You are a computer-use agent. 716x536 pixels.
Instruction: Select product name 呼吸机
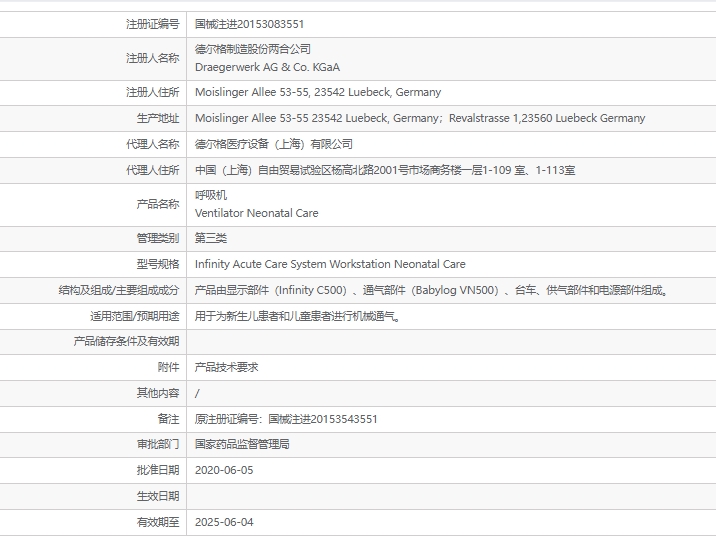(211, 195)
